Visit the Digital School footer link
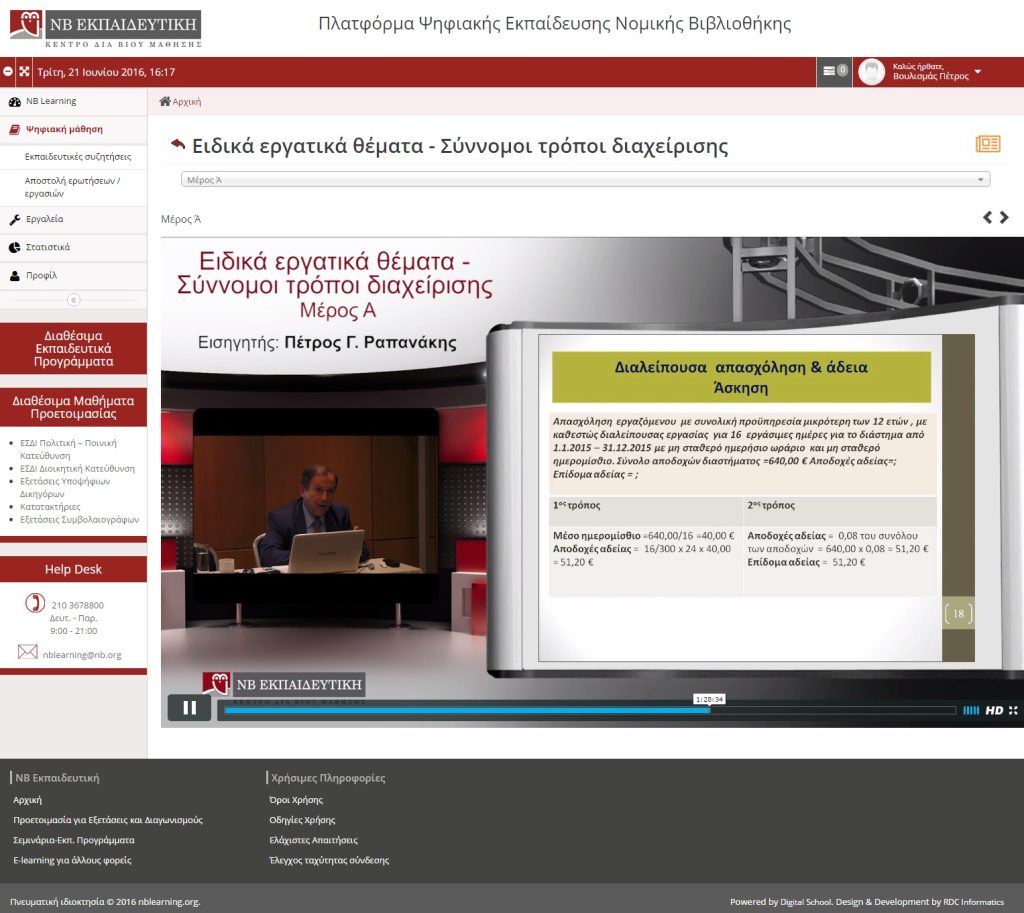This screenshot has height=913, width=1024. coord(806,902)
